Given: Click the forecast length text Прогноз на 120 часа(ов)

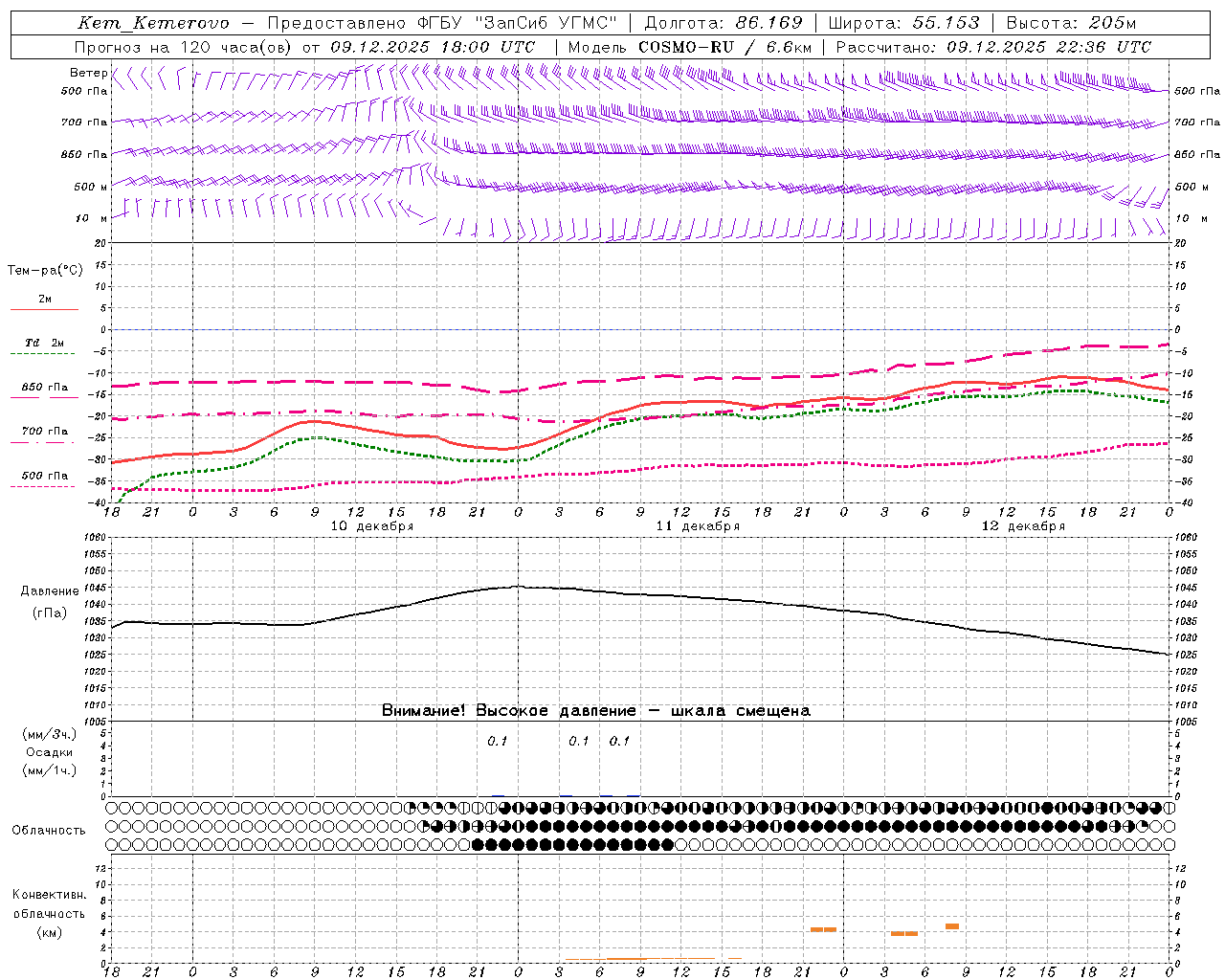Looking at the screenshot, I should click(x=183, y=47).
